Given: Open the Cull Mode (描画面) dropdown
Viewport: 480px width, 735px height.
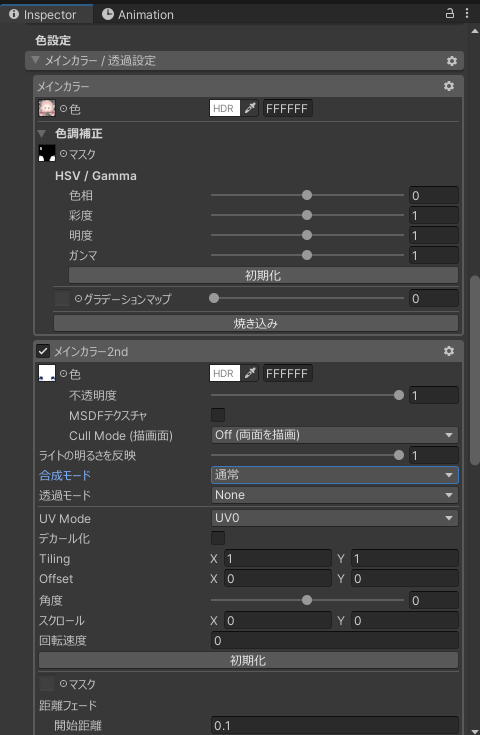Looking at the screenshot, I should tap(335, 435).
